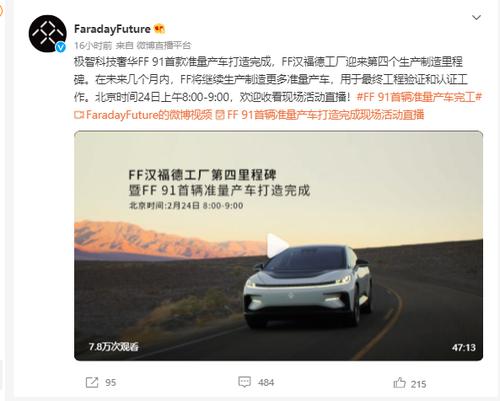Click the FF 91 car in thumbnail
500x401 pixels.
pyautogui.click(x=307, y=286)
